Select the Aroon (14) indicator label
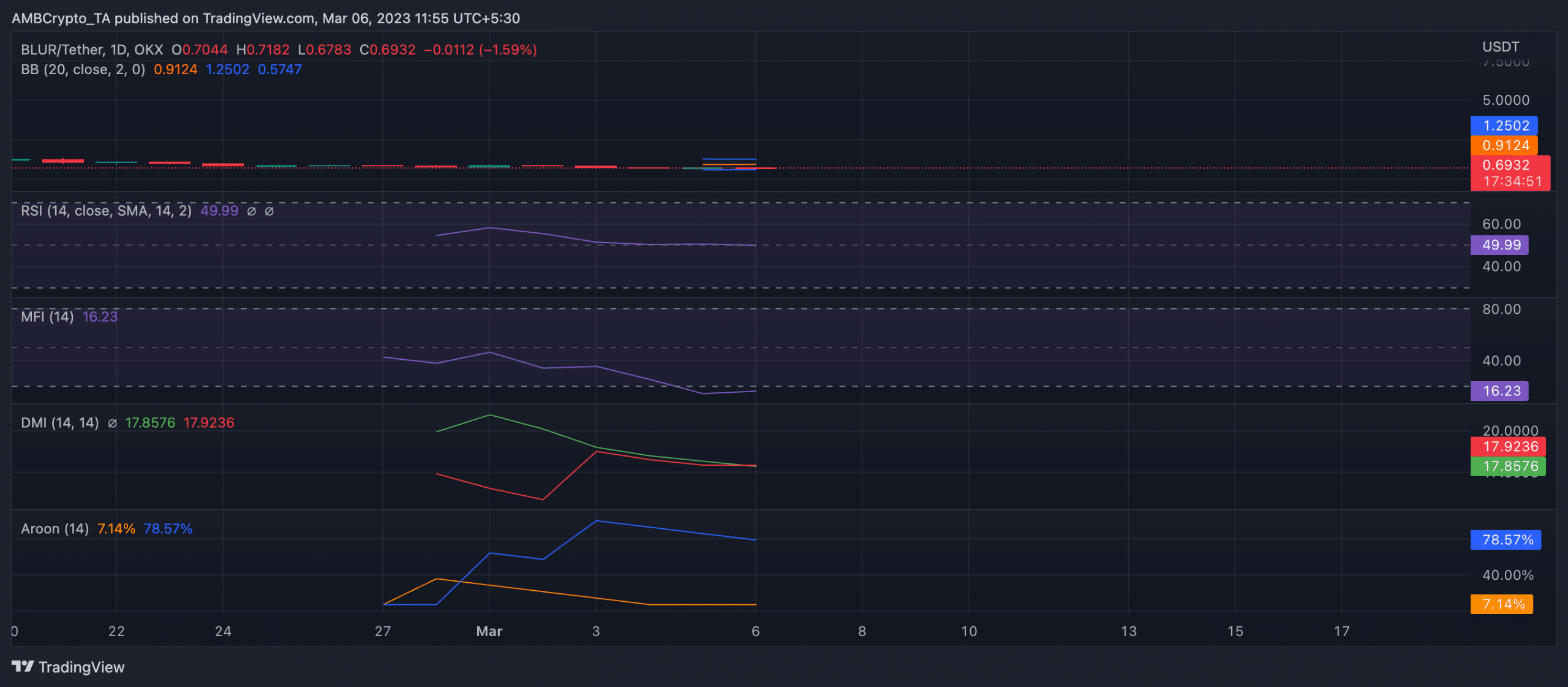 [54, 528]
